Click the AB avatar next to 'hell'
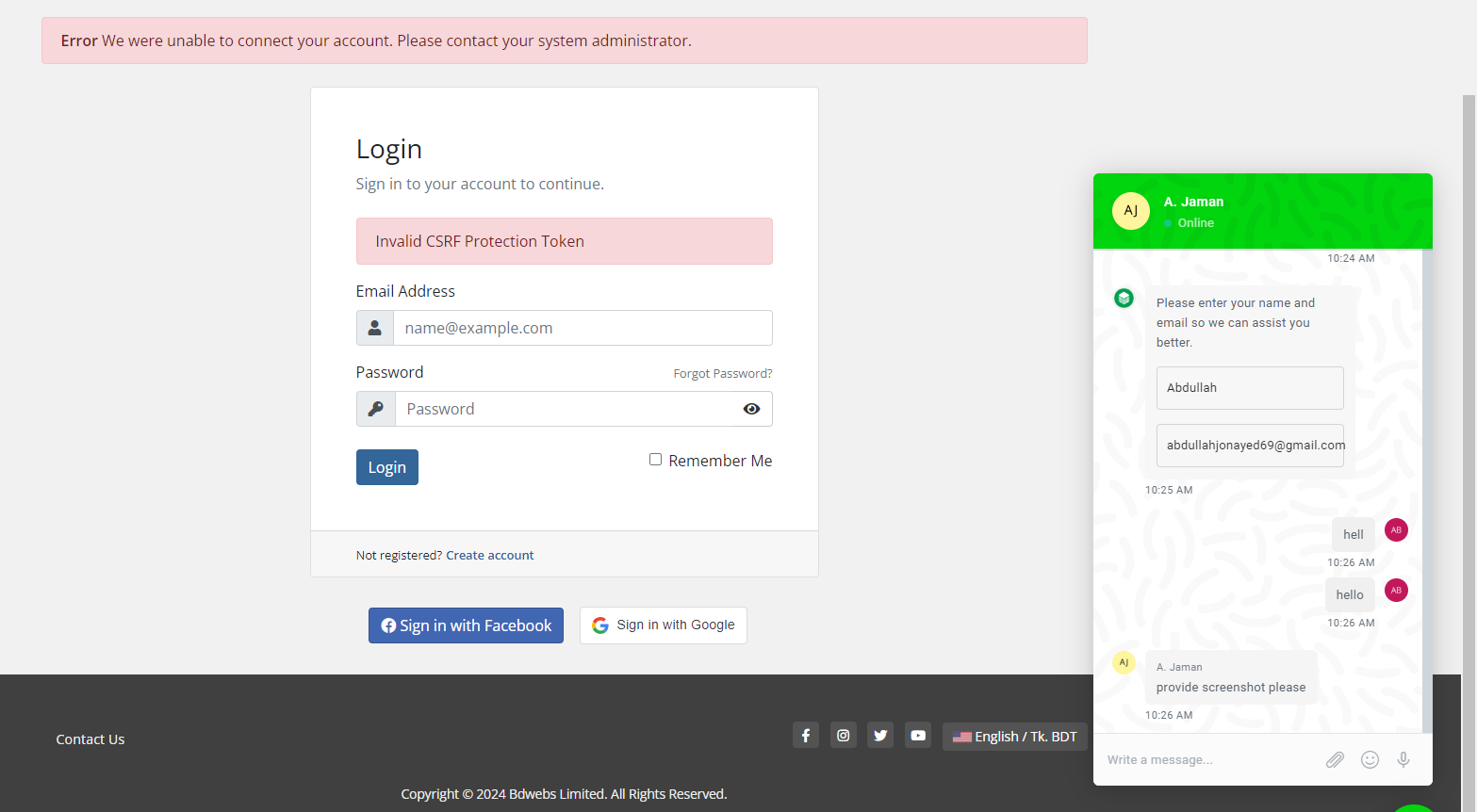 click(1396, 530)
